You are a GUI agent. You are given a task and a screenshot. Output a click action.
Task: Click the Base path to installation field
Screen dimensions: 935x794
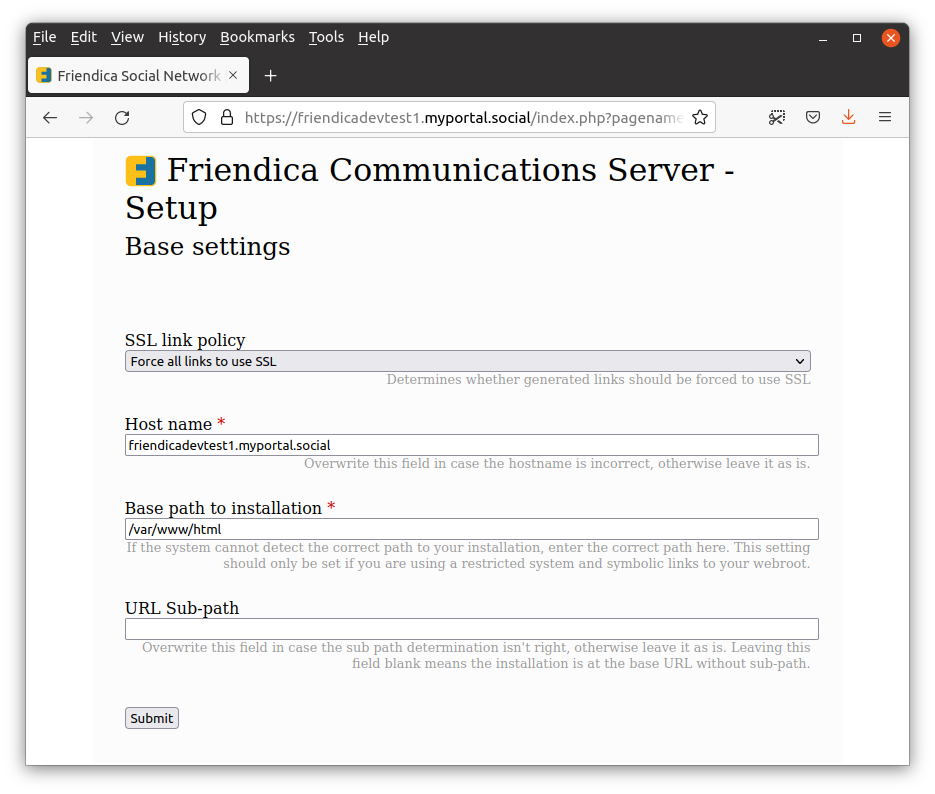click(x=471, y=529)
